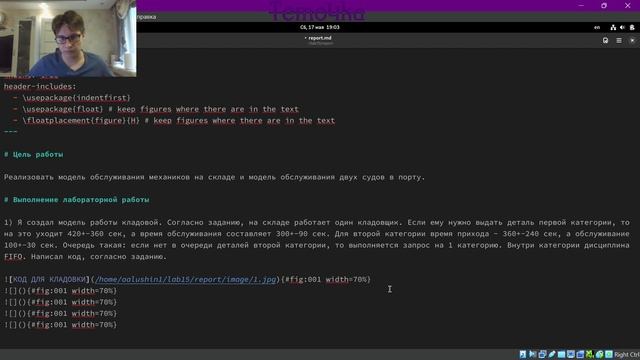The height and width of the screenshot is (360, 640).
Task: Open the gedit hamburger menu
Action: pos(619,40)
